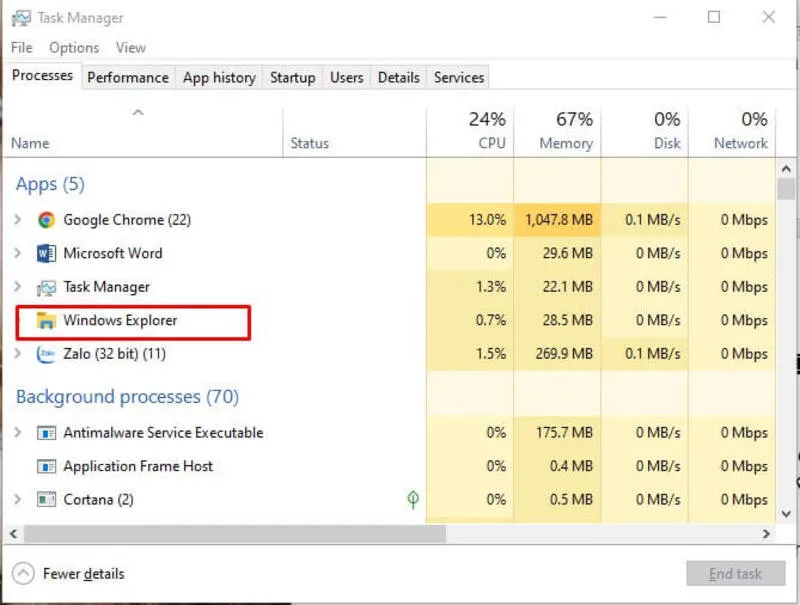
Task: Click the Cortana process icon
Action: (x=46, y=499)
